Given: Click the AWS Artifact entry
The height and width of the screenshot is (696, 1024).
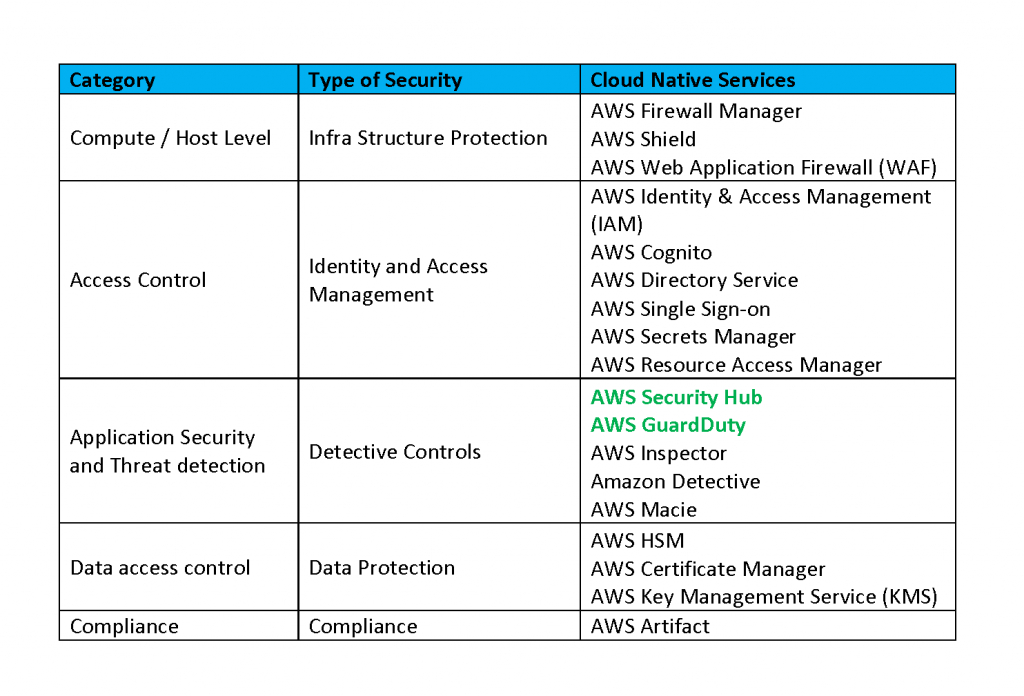Looking at the screenshot, I should [x=650, y=626].
